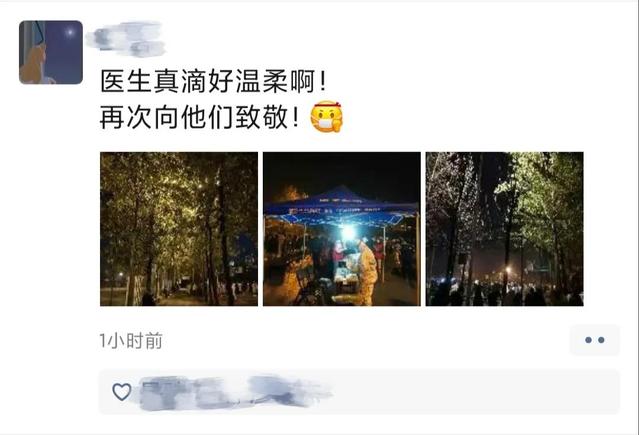Open the two-dot more options button
The image size is (639, 435).
click(595, 340)
